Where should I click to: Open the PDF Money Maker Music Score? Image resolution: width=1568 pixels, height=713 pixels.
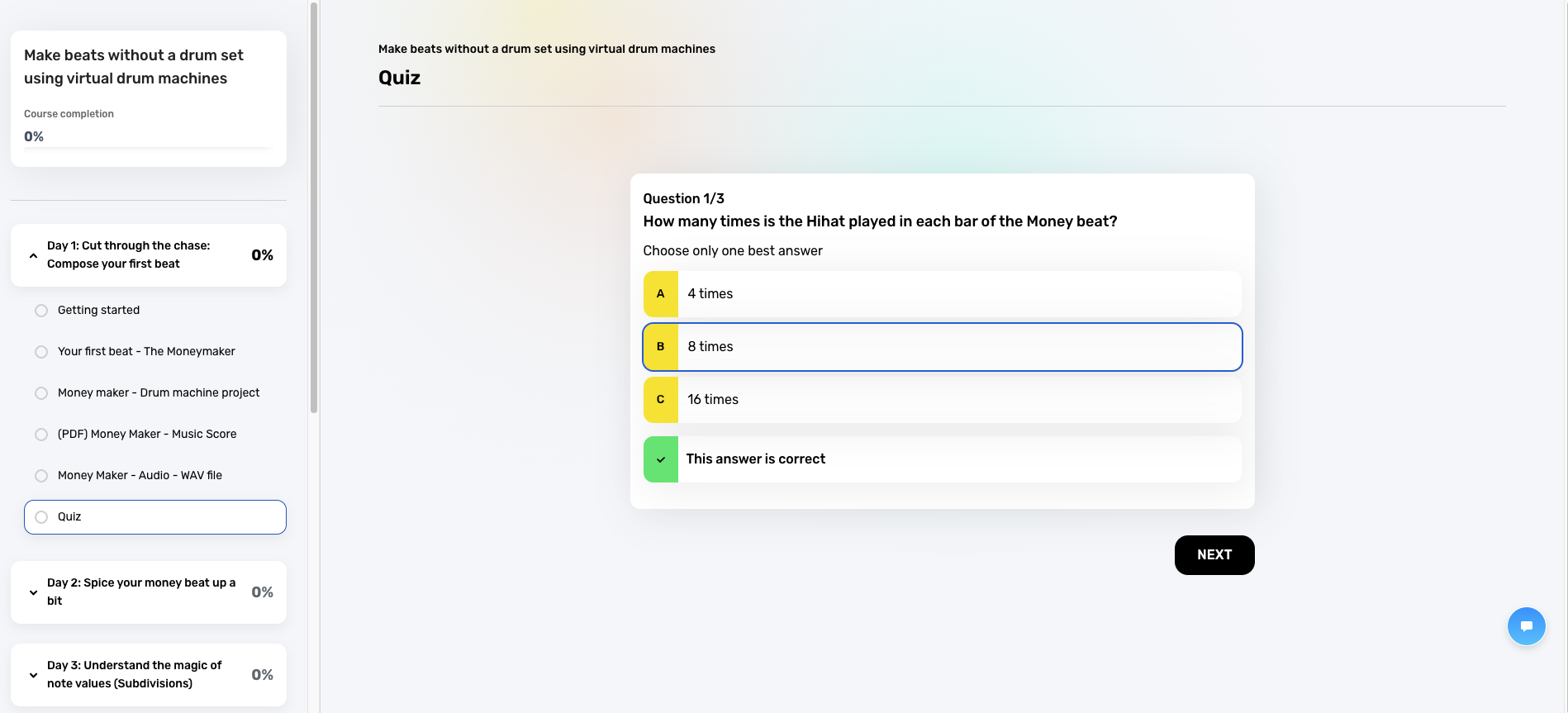[147, 435]
